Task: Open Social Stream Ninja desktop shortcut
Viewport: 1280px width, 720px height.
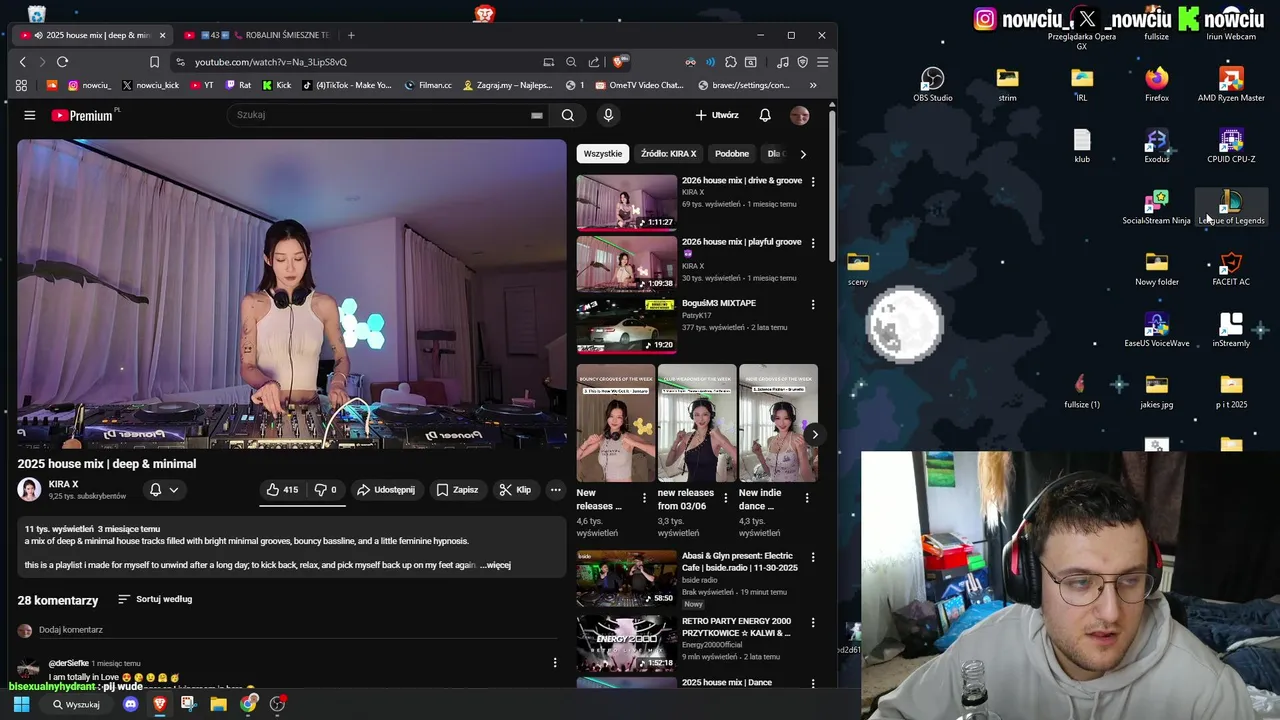Action: pos(1157,207)
